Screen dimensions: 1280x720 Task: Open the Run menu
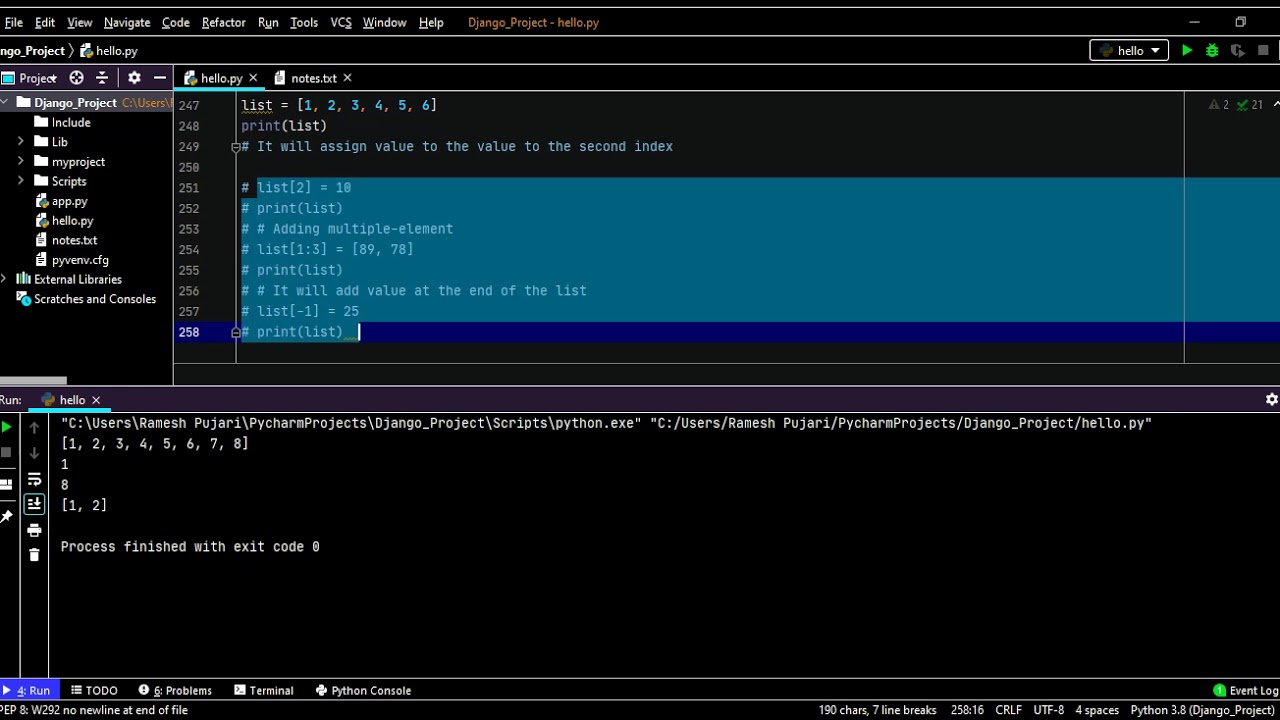pos(268,22)
